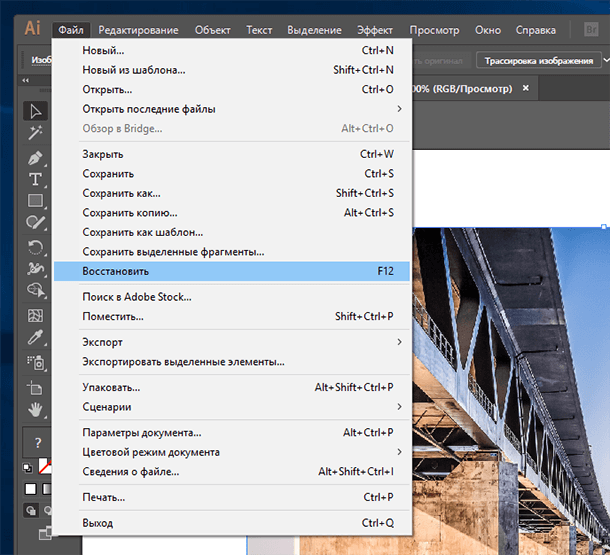Open the Выделение menu
Viewport: 610px width, 555px height.
pyautogui.click(x=314, y=30)
